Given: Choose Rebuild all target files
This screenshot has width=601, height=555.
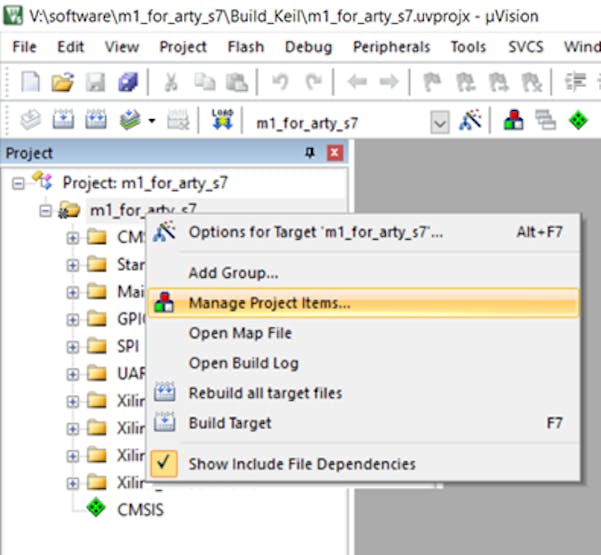Looking at the screenshot, I should (363, 393).
